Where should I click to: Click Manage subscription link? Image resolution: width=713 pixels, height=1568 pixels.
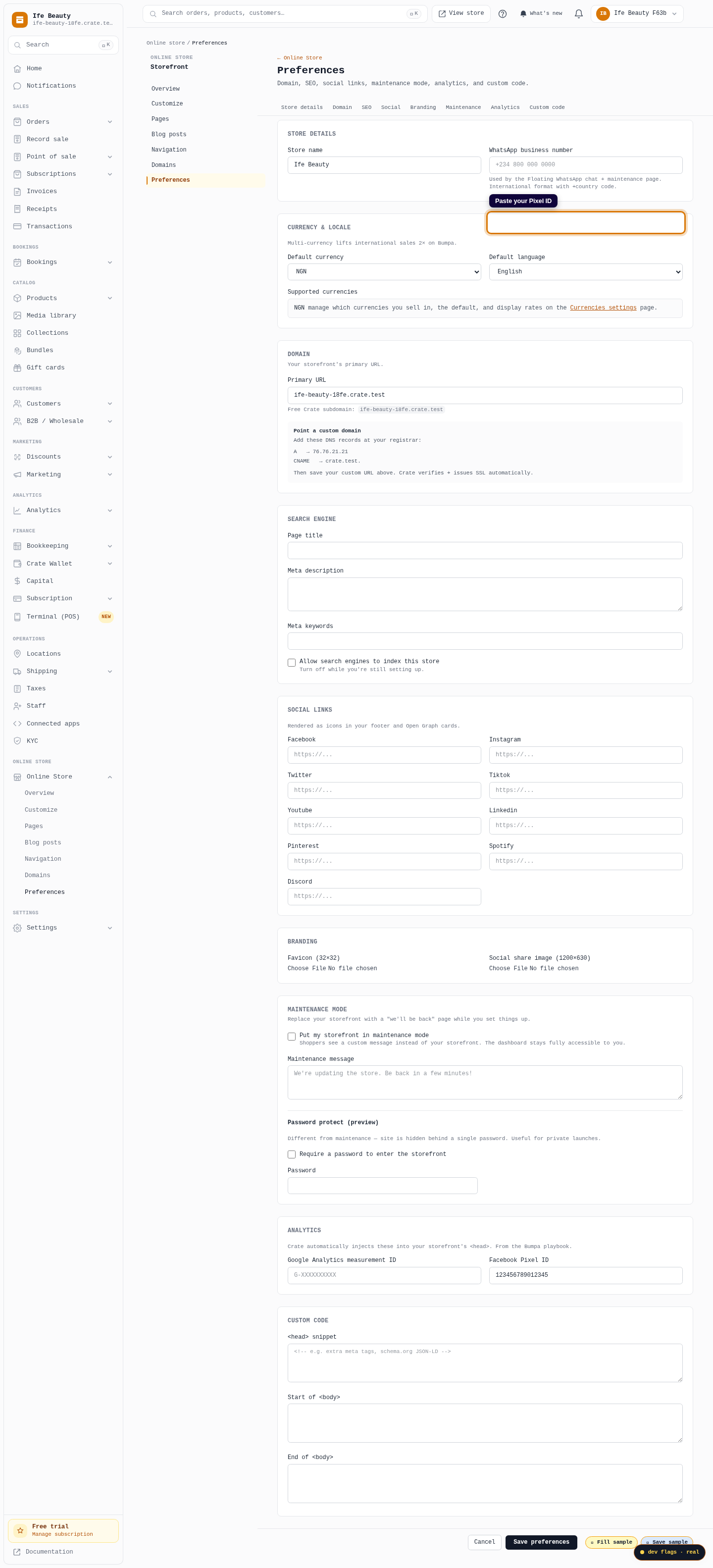tap(63, 1534)
